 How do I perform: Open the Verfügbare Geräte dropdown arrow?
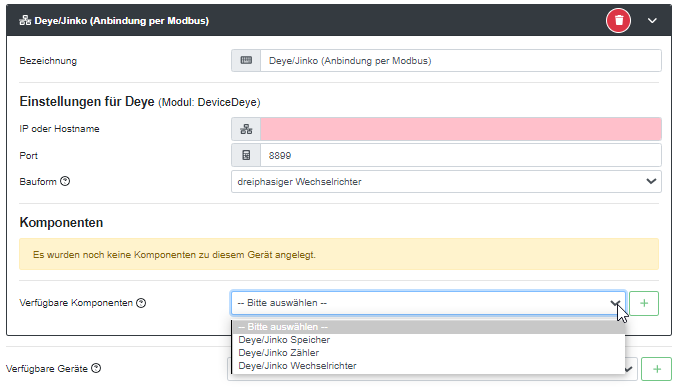pyautogui.click(x=629, y=369)
